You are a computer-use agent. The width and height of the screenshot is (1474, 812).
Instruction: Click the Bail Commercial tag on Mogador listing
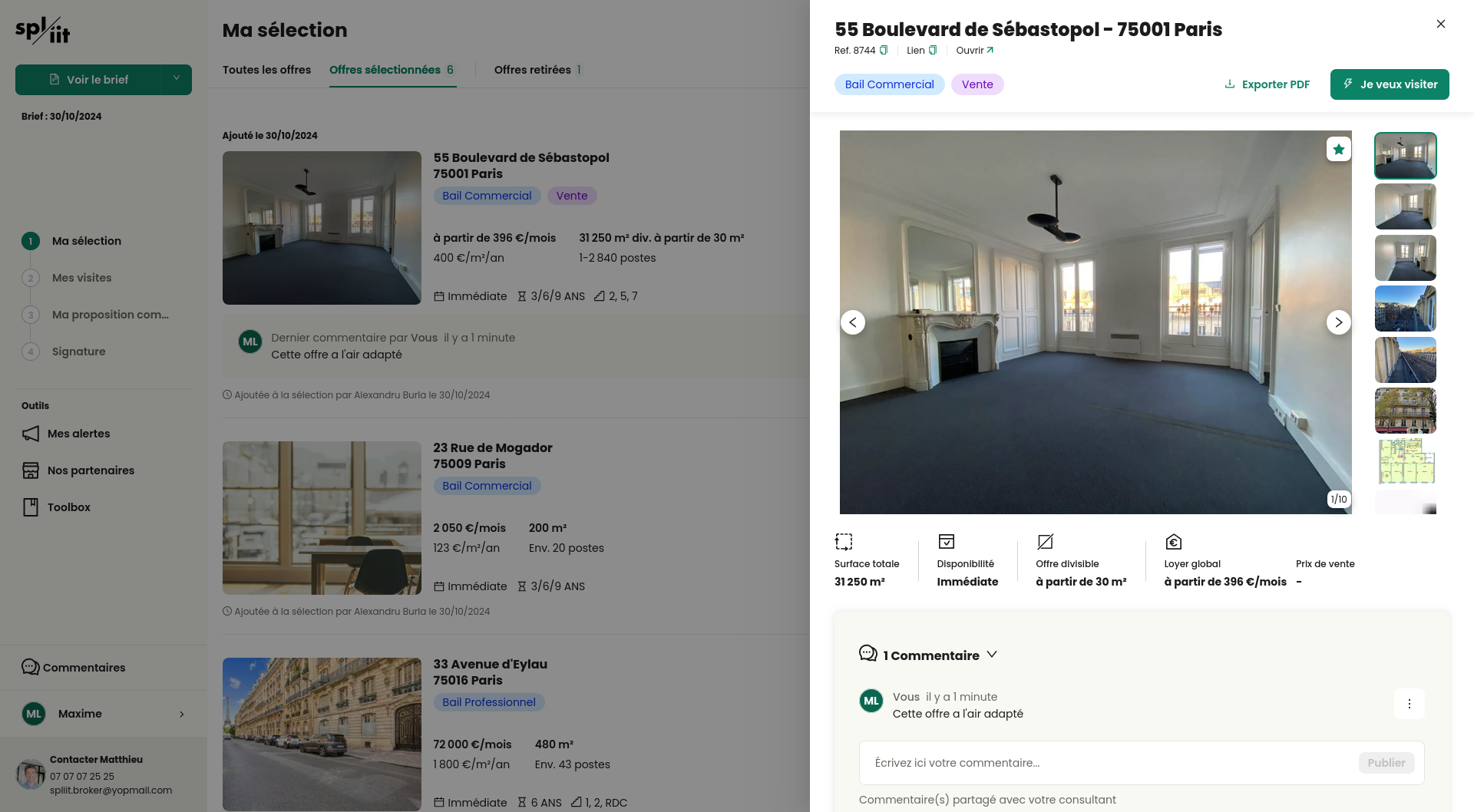487,486
